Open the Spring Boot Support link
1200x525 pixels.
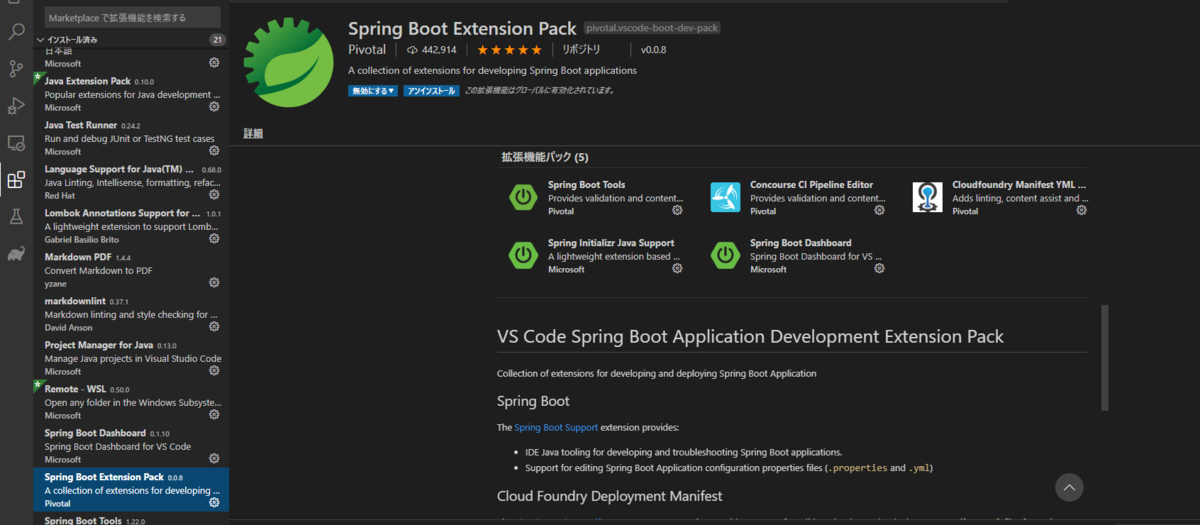click(x=556, y=427)
